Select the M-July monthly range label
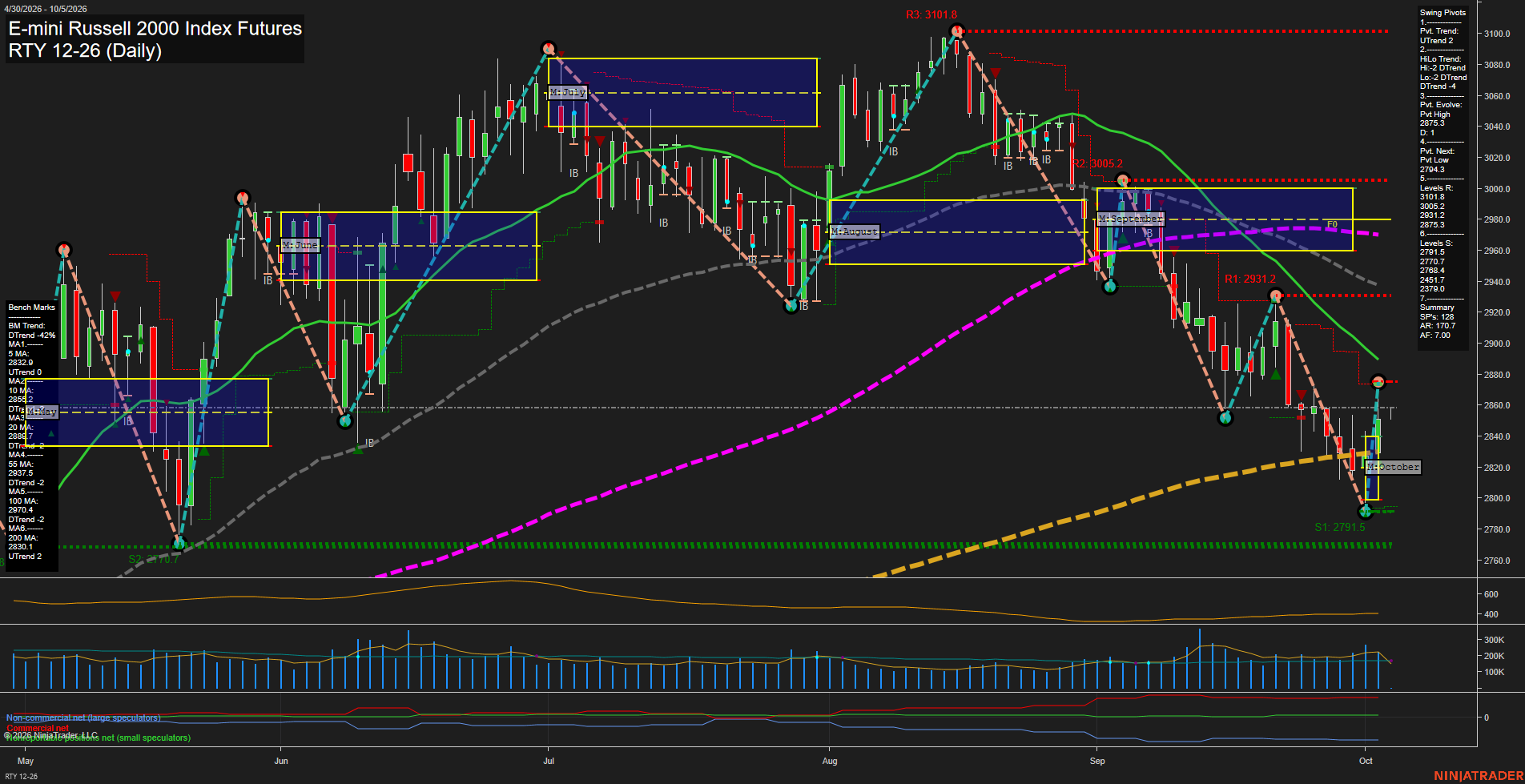The height and width of the screenshot is (784, 1525). (x=568, y=93)
